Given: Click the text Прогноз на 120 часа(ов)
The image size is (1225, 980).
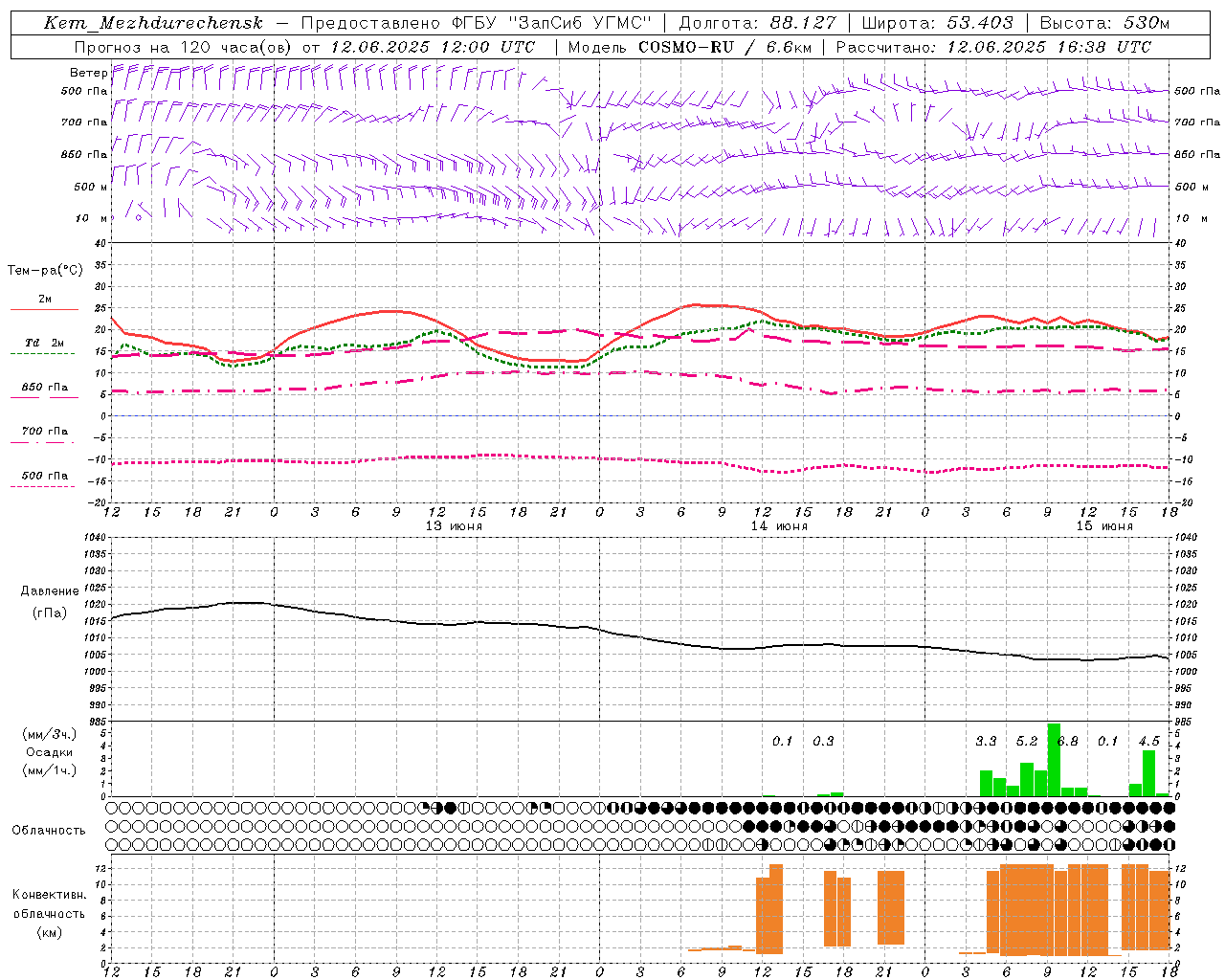Looking at the screenshot, I should tap(185, 47).
